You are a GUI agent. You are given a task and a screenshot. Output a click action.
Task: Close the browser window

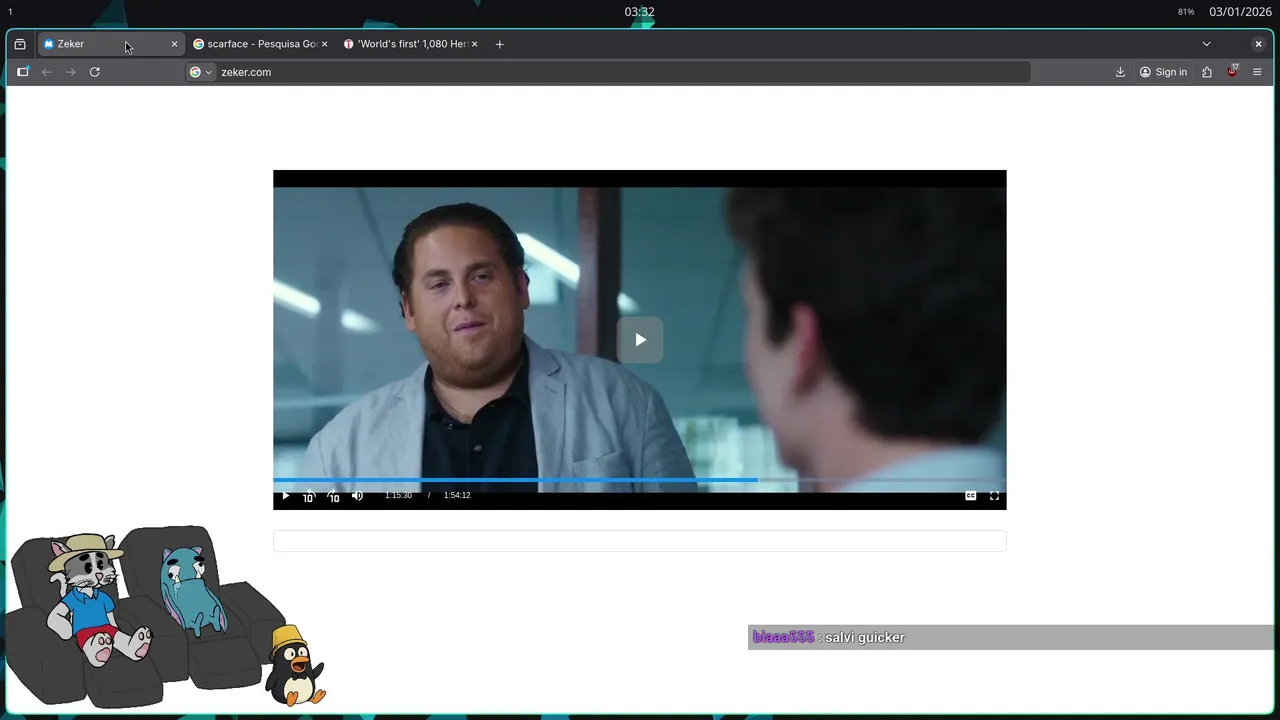[1258, 44]
